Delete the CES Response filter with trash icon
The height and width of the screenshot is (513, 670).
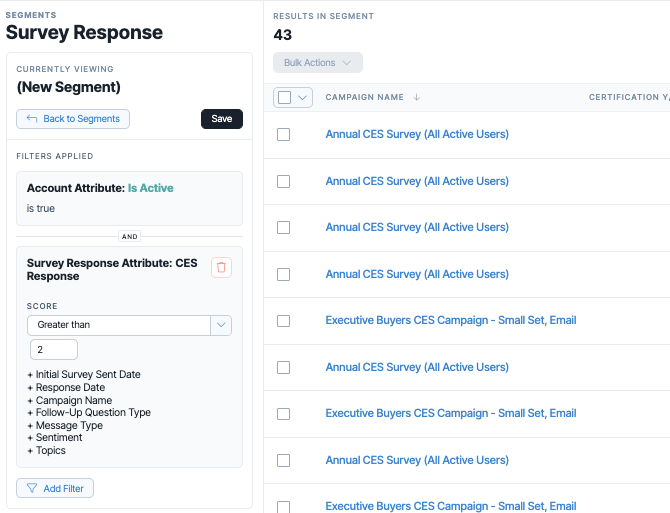221,267
